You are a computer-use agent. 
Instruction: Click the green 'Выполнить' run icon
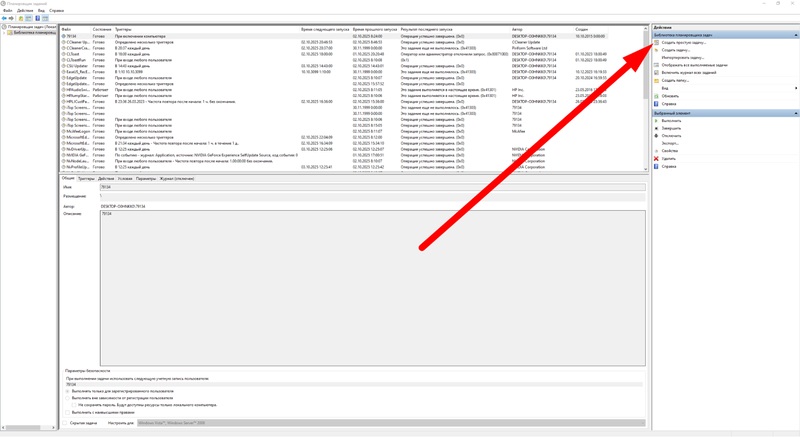pos(656,121)
